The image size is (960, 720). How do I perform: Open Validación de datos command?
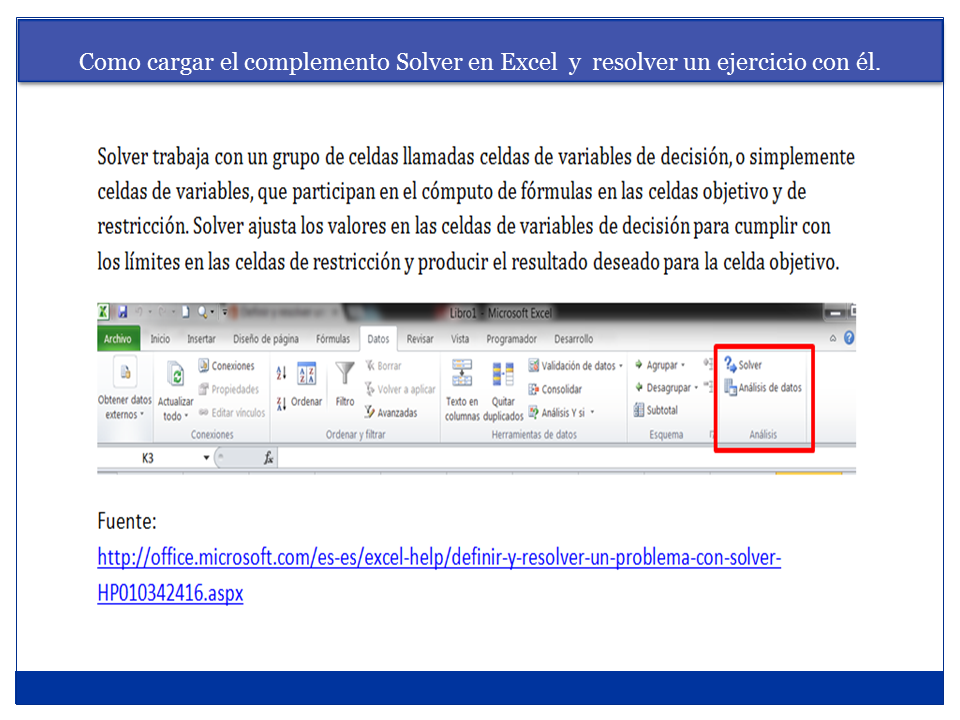point(572,366)
